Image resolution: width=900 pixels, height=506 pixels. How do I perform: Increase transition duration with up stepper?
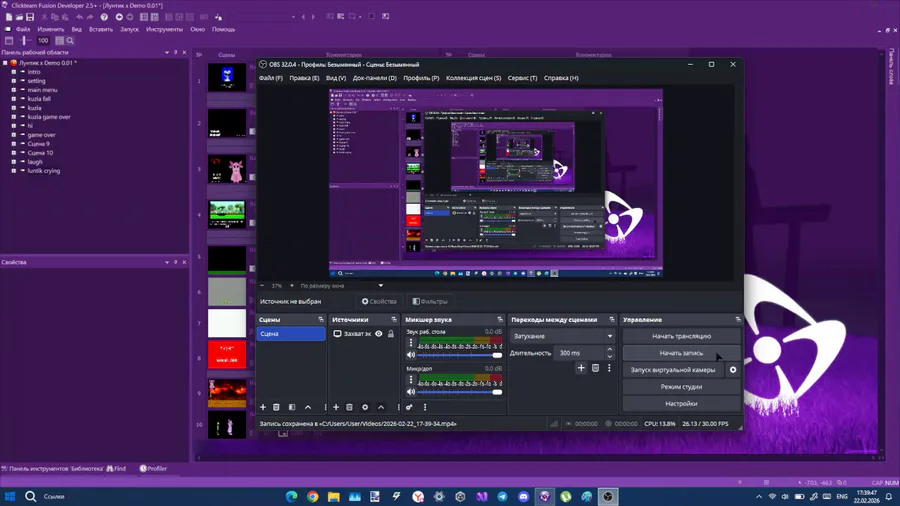tap(610, 349)
